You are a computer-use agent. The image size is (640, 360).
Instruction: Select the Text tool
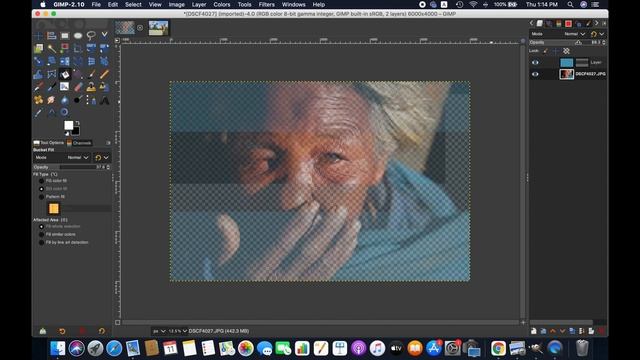(x=104, y=100)
